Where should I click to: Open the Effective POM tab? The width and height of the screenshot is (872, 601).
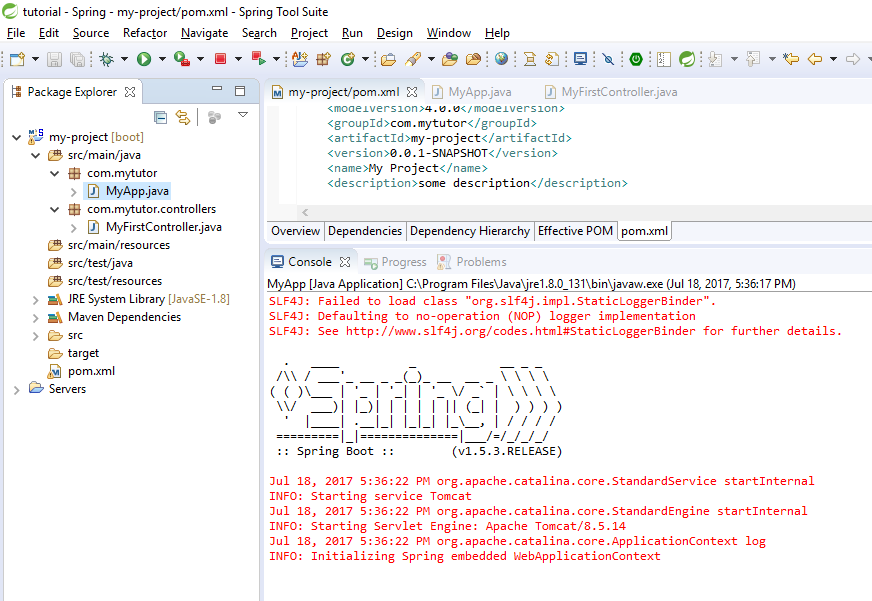576,231
